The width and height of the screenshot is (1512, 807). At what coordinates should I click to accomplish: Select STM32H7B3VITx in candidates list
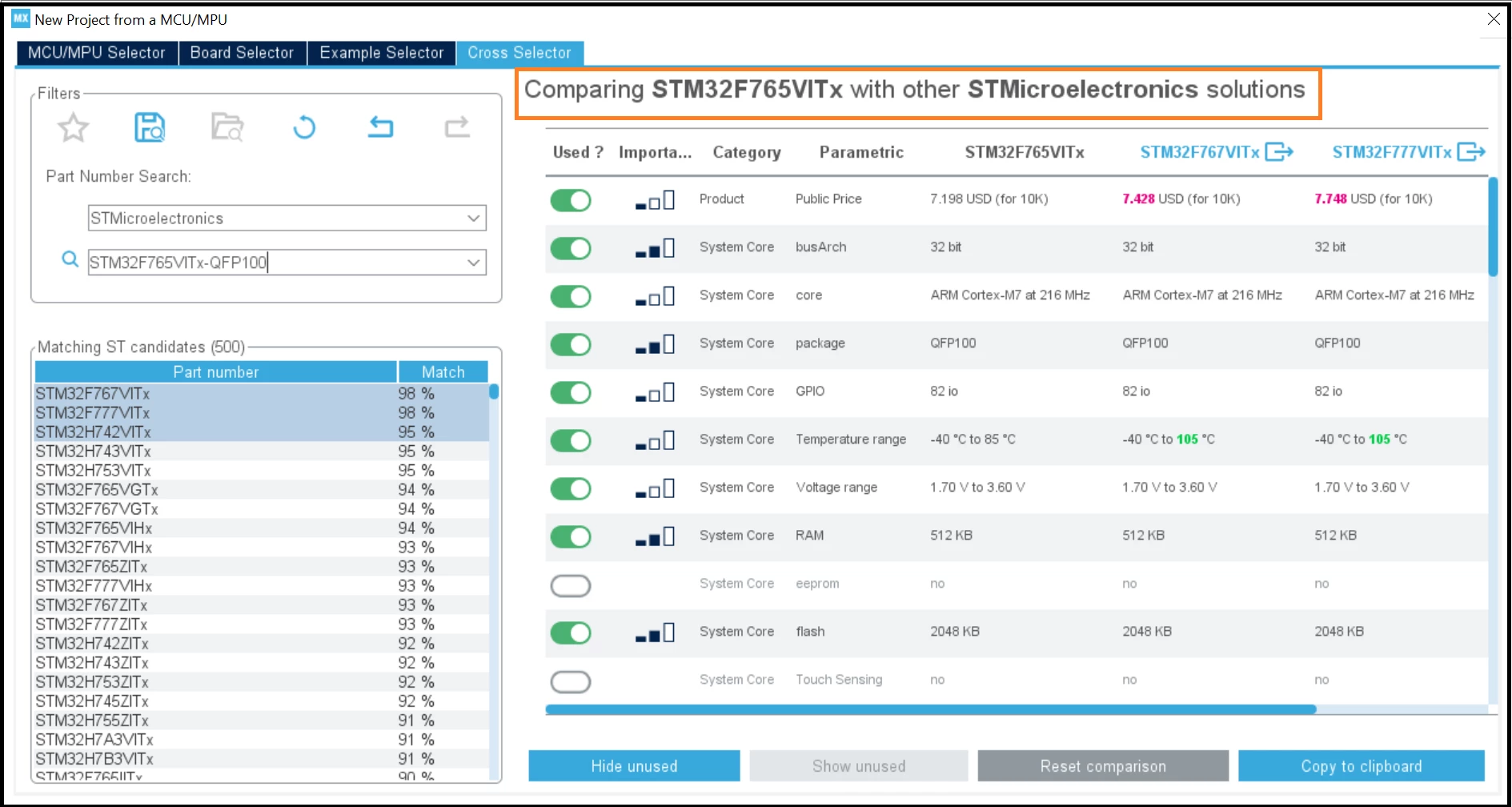click(262, 758)
